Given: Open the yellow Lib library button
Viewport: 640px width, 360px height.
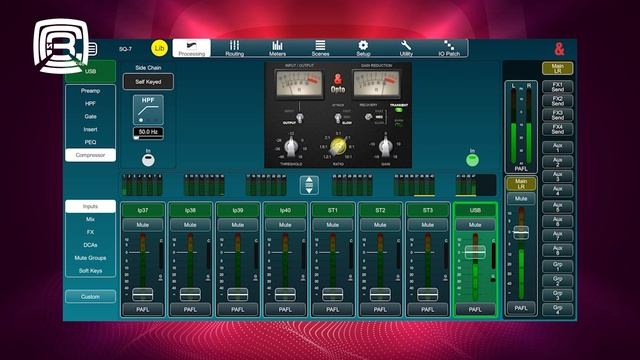Looking at the screenshot, I should pos(159,48).
